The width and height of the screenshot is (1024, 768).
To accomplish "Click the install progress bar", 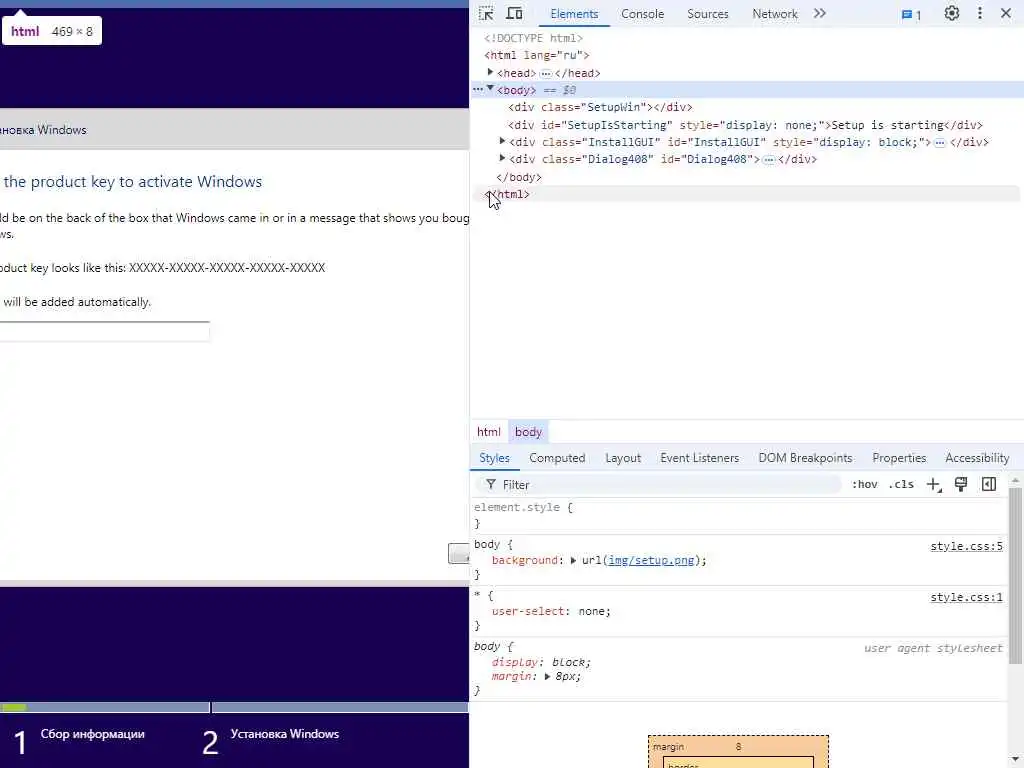I will pyautogui.click(x=234, y=707).
